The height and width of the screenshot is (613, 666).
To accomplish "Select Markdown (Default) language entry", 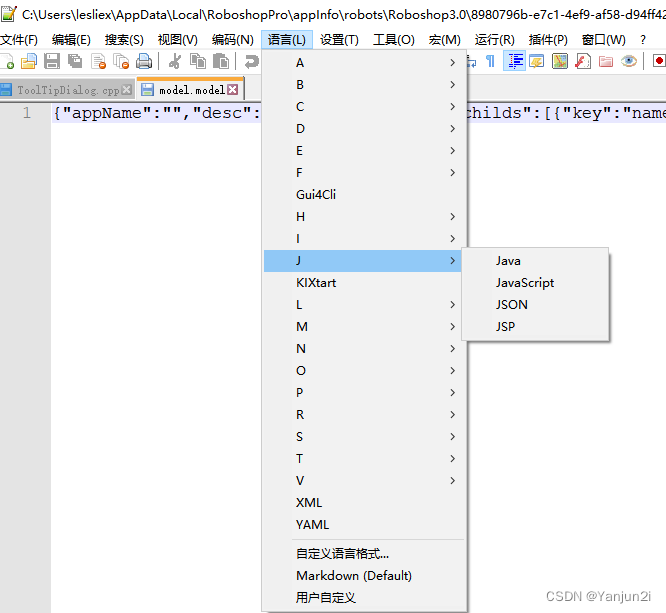I will tap(364, 576).
